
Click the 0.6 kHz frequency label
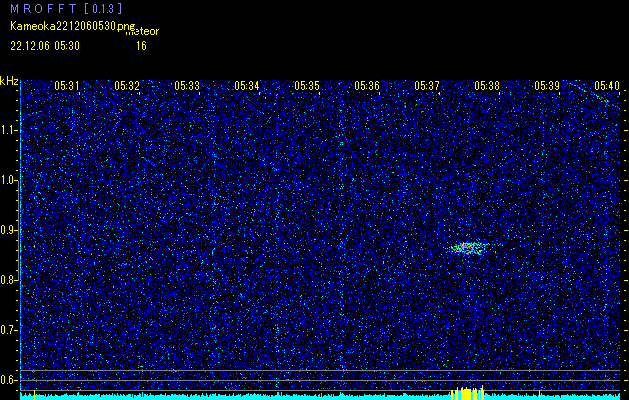(x=8, y=380)
